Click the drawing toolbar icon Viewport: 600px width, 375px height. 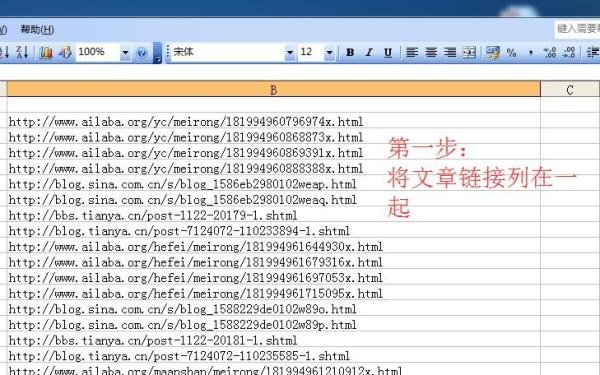point(65,52)
